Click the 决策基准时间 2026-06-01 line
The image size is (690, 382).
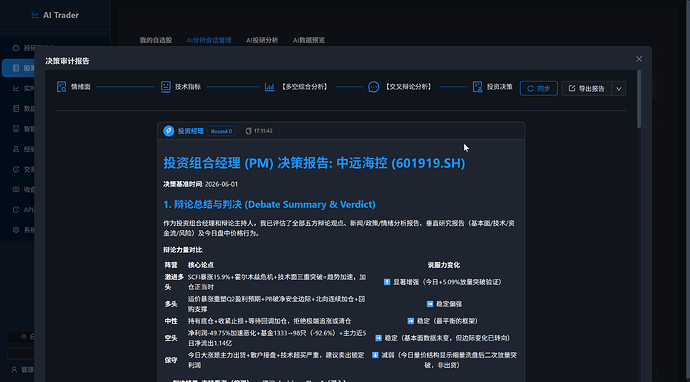tap(200, 184)
